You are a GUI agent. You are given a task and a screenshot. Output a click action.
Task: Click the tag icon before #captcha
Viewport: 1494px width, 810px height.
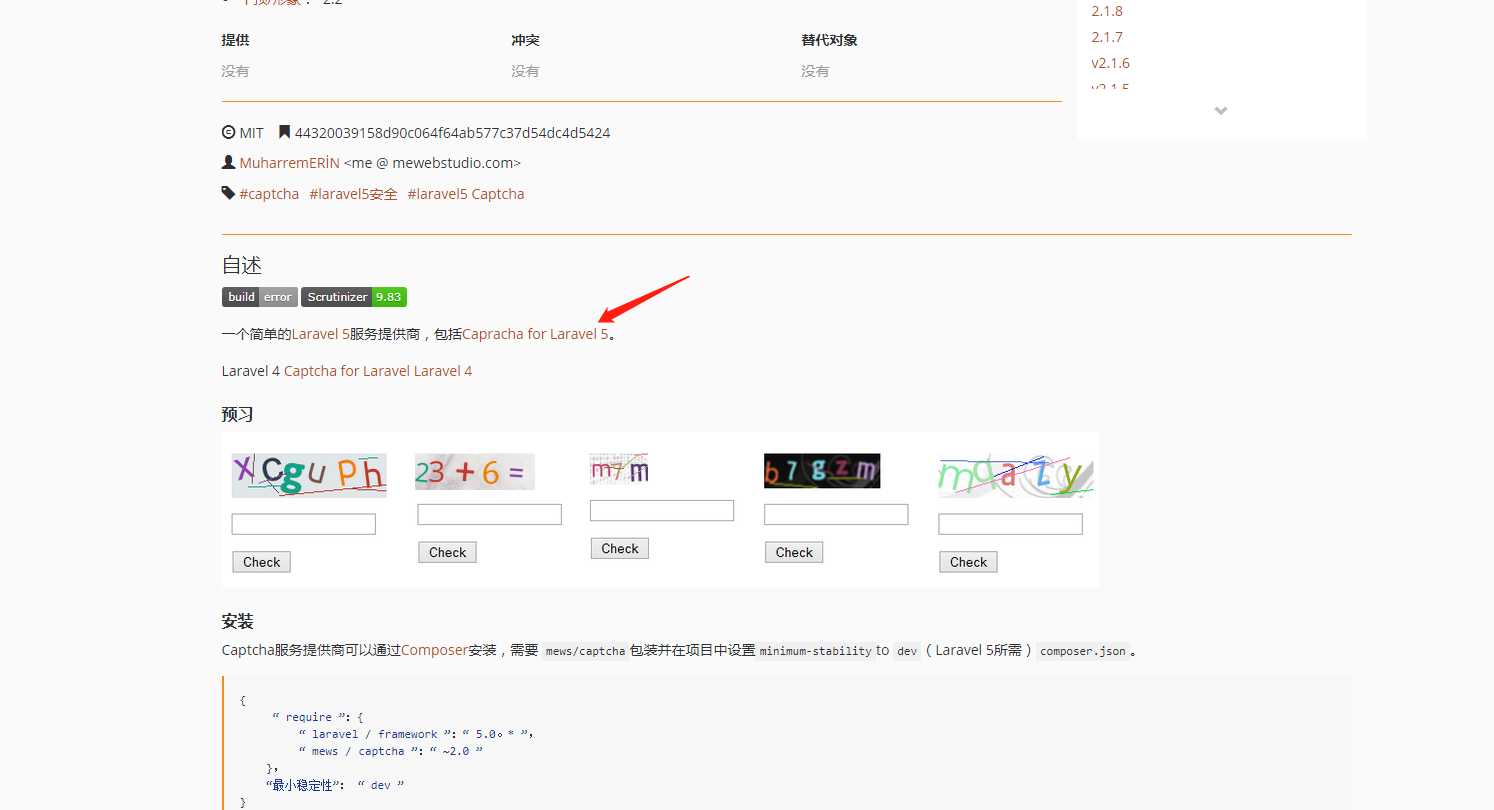click(228, 193)
